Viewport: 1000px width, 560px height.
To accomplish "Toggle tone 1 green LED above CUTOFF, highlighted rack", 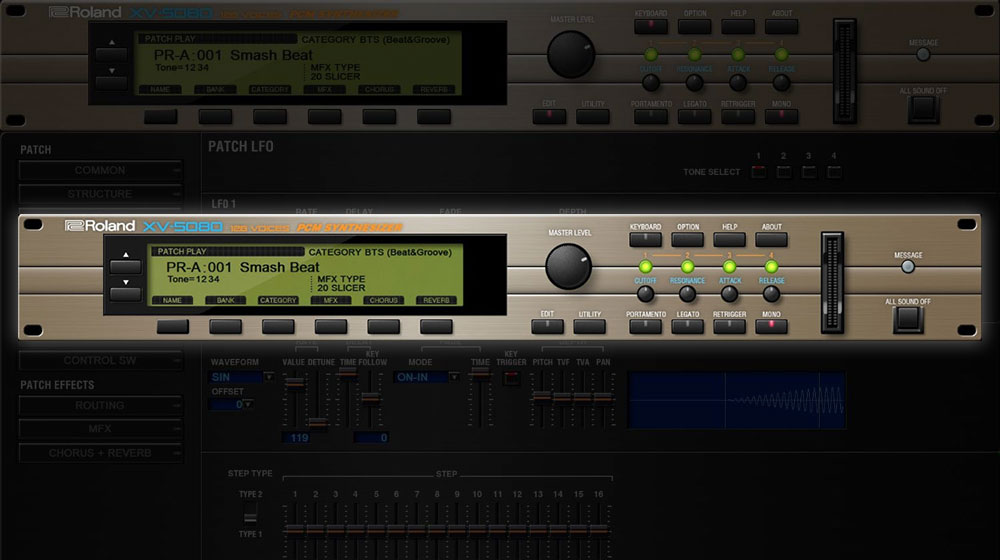I will pos(645,267).
